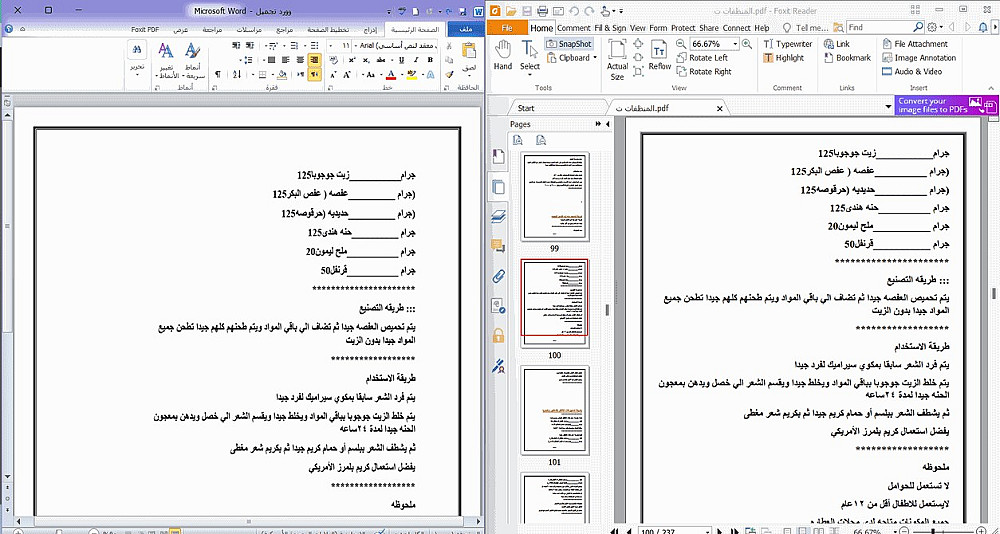Click the Print icon in Foxit quick toolbar
Viewport: 1000px width, 534px height.
coord(543,11)
